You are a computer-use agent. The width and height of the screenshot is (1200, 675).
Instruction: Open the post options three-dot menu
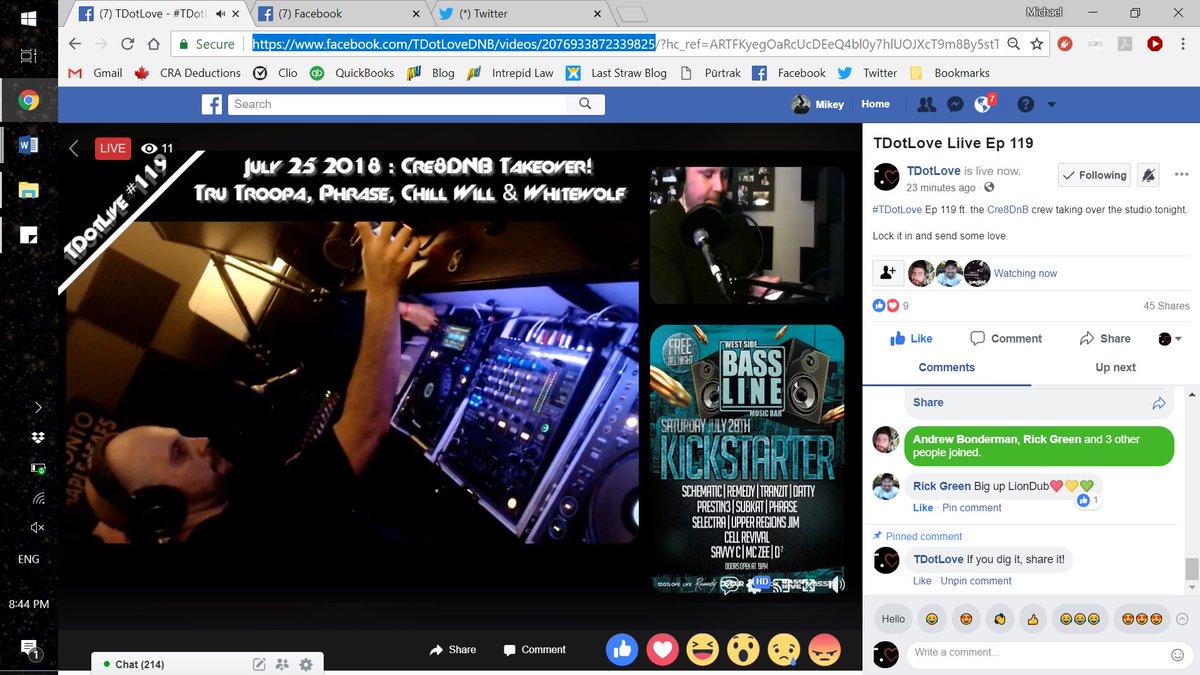click(1182, 174)
